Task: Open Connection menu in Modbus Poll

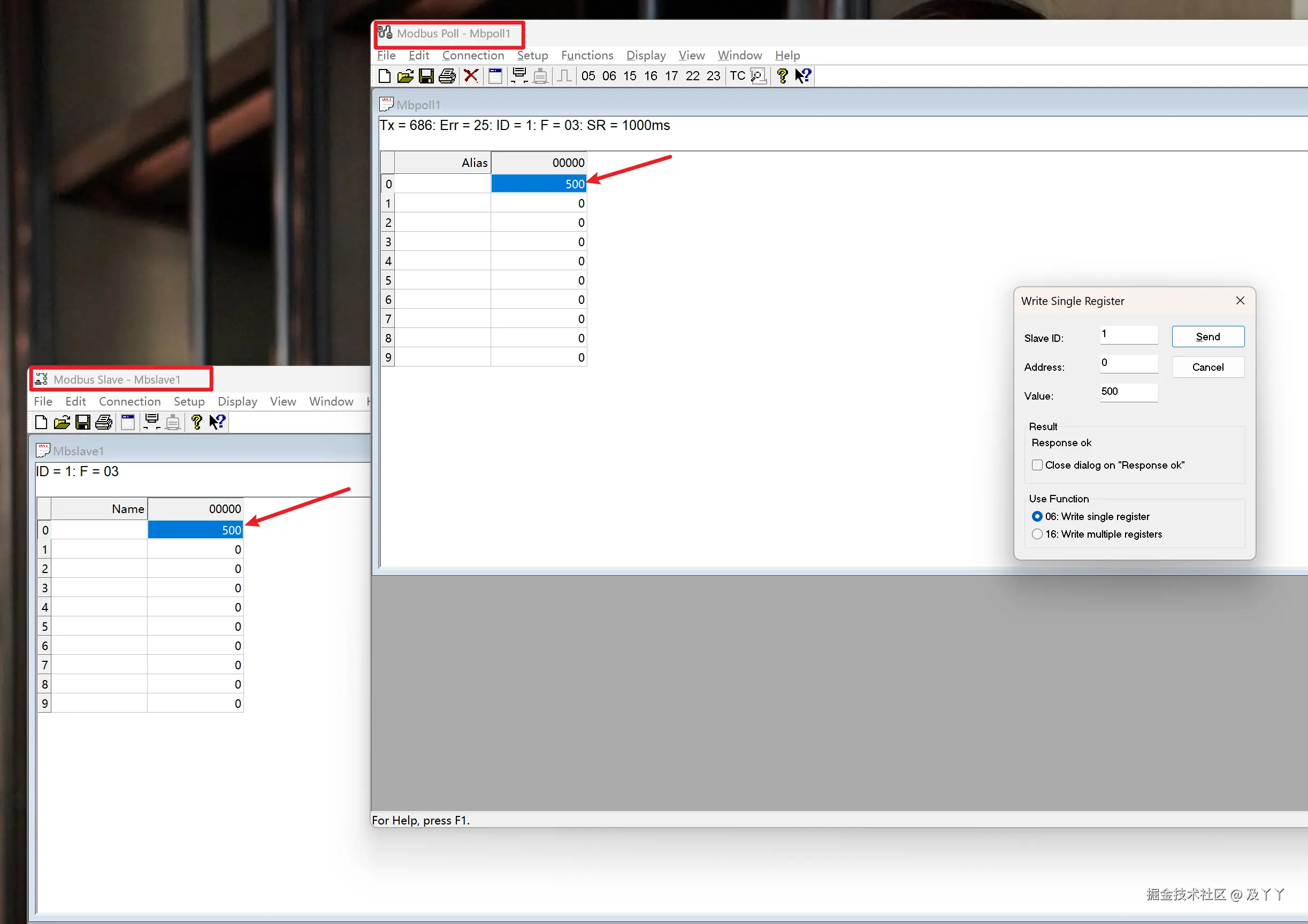Action: click(x=473, y=55)
